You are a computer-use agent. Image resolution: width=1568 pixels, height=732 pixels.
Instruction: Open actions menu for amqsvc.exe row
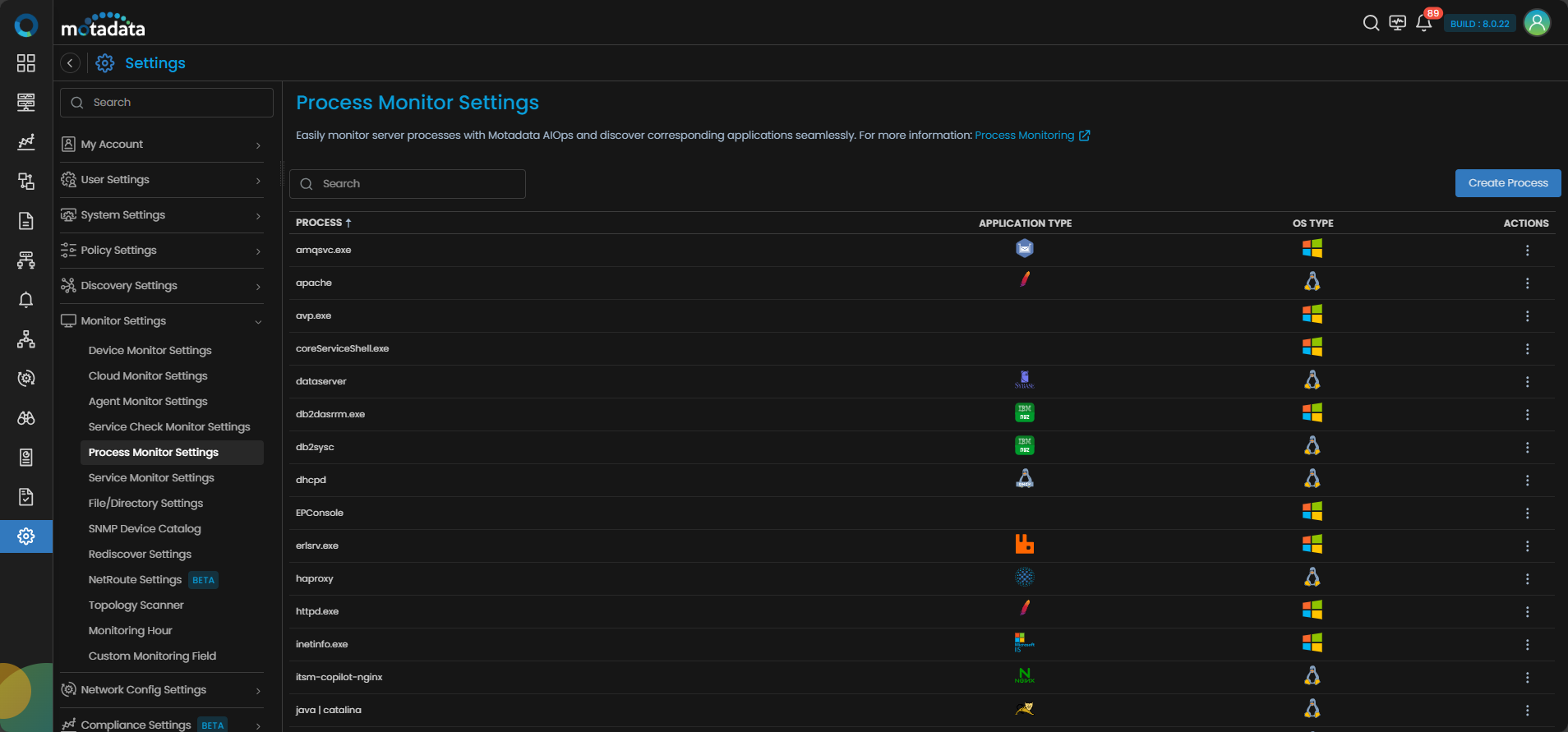[x=1527, y=251]
